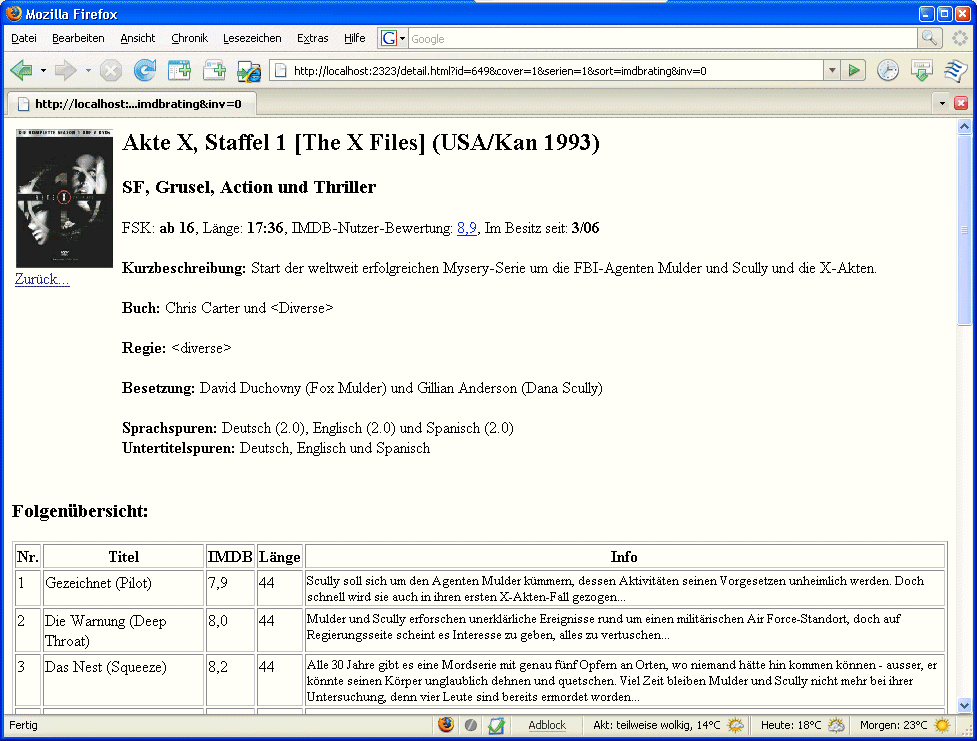The height and width of the screenshot is (741, 977).
Task: Click the vertical scrollbar thumb
Action: click(x=964, y=229)
